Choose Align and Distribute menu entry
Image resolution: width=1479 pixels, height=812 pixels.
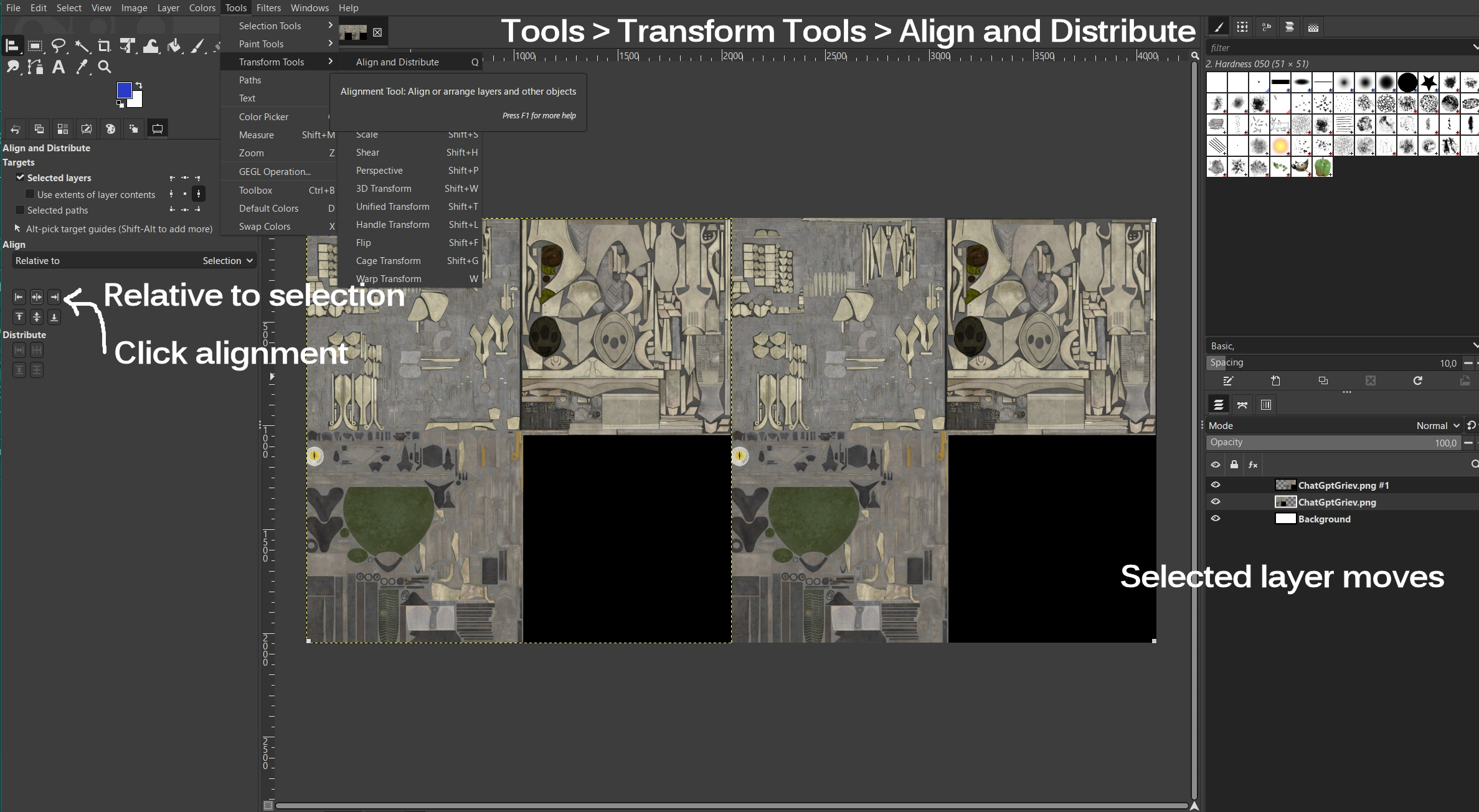pos(397,62)
